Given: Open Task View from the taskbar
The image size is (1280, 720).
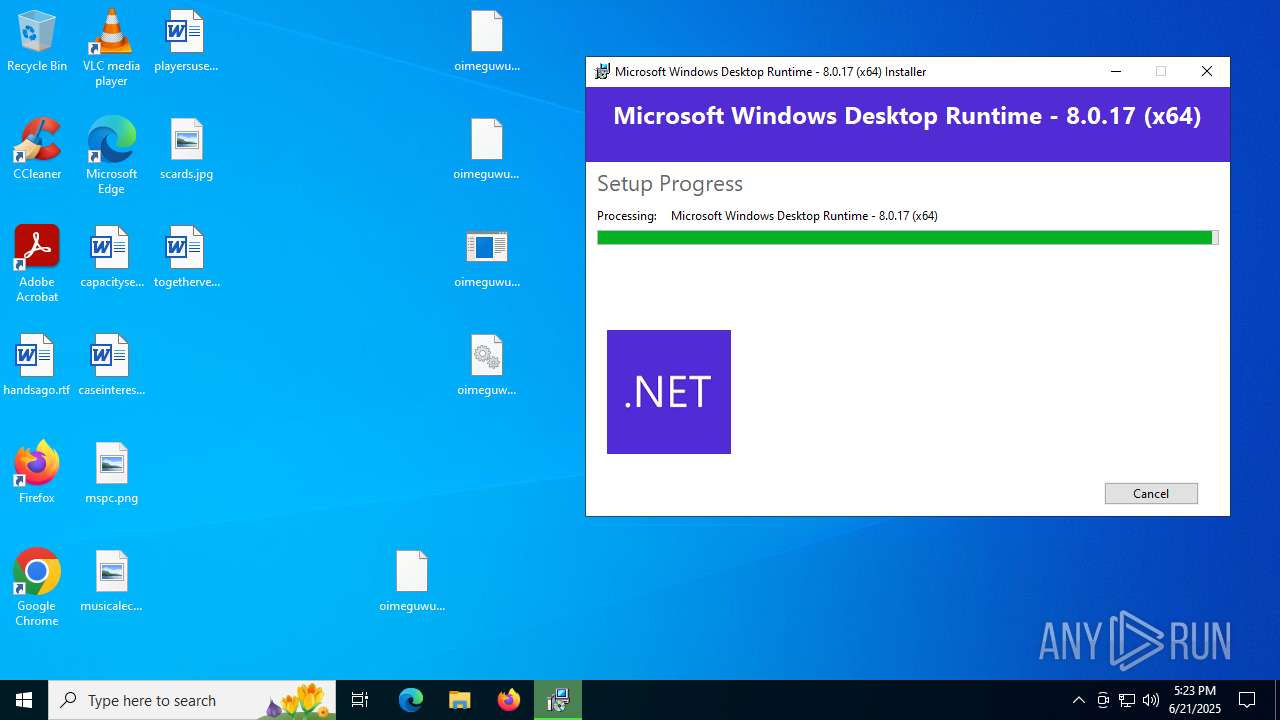Looking at the screenshot, I should [x=360, y=700].
